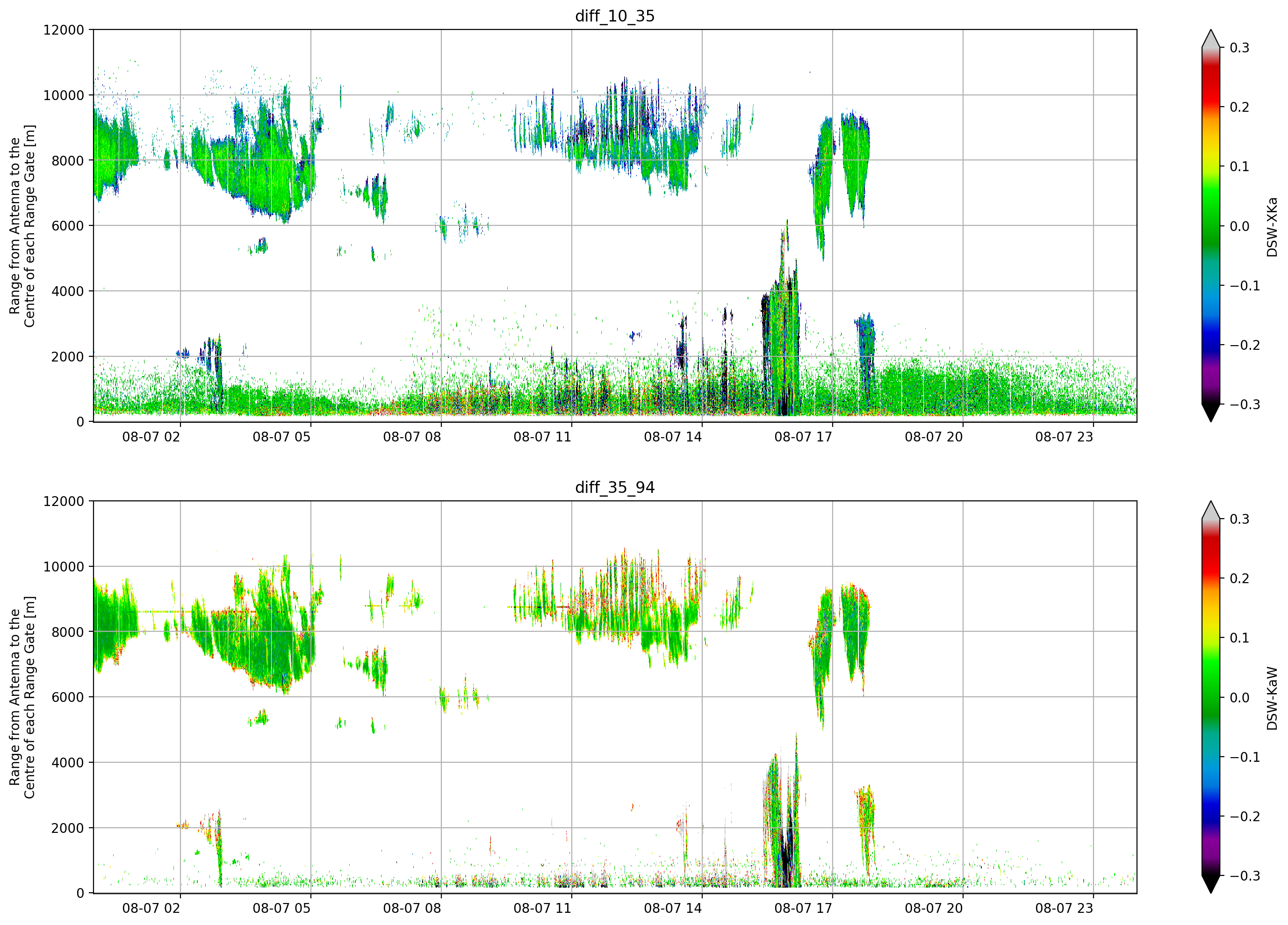Click 10000 tick on diff_35_94 y-axis
1288x925 pixels.
pos(64,567)
